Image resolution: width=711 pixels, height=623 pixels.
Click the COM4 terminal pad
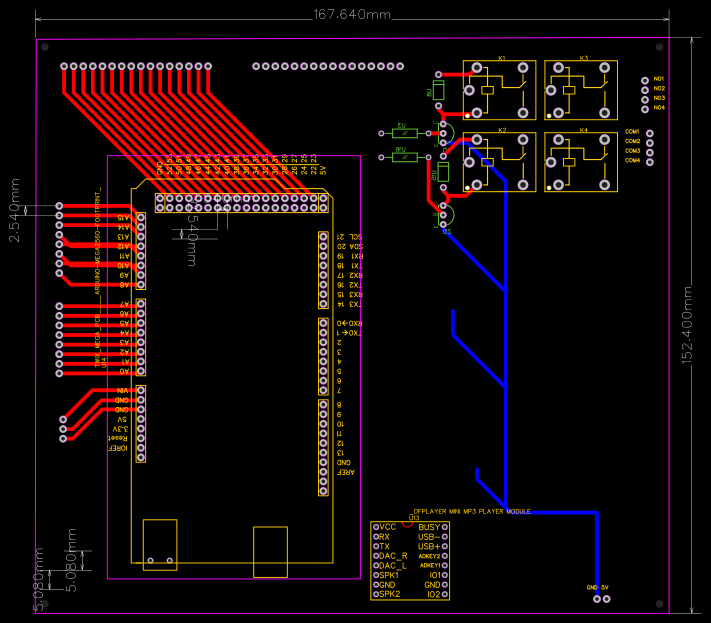point(650,162)
